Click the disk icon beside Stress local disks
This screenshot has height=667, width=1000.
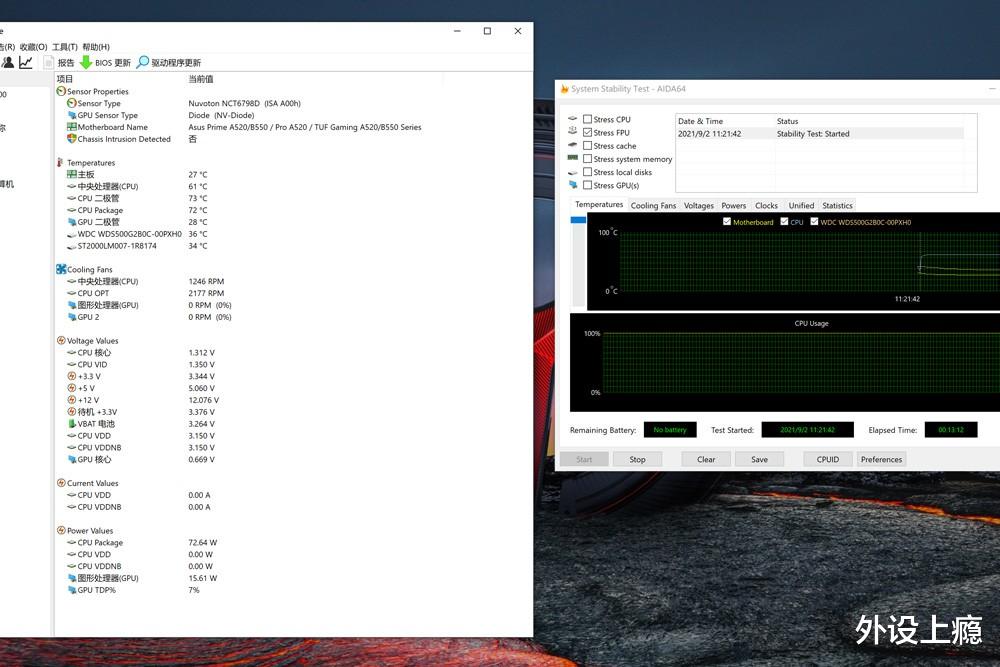tap(573, 172)
